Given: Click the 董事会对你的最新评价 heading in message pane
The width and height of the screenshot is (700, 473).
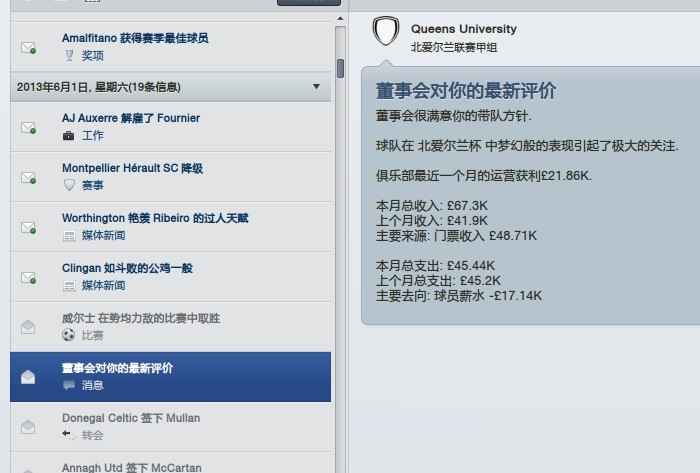Looking at the screenshot, I should 466,91.
